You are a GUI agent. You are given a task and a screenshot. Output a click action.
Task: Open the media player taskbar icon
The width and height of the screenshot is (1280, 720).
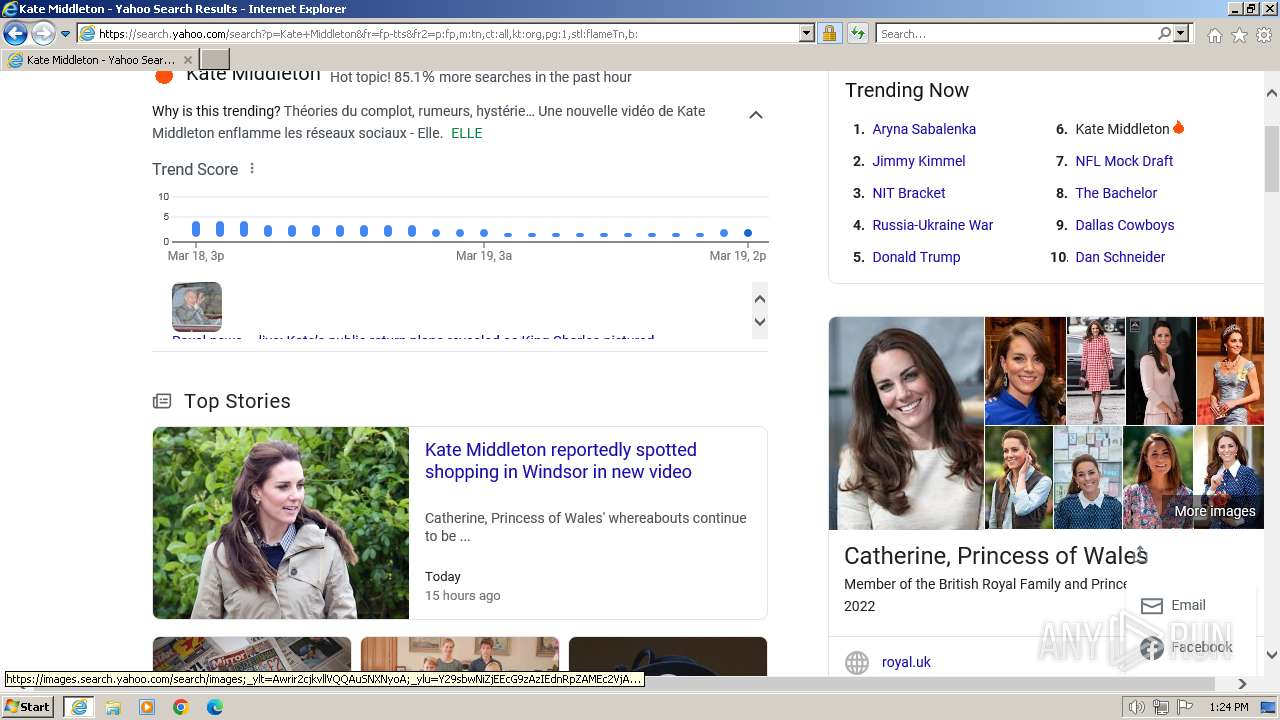pos(147,707)
